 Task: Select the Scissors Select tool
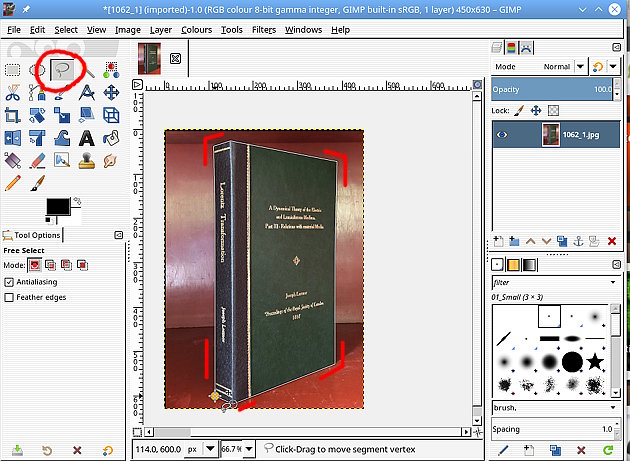12,92
